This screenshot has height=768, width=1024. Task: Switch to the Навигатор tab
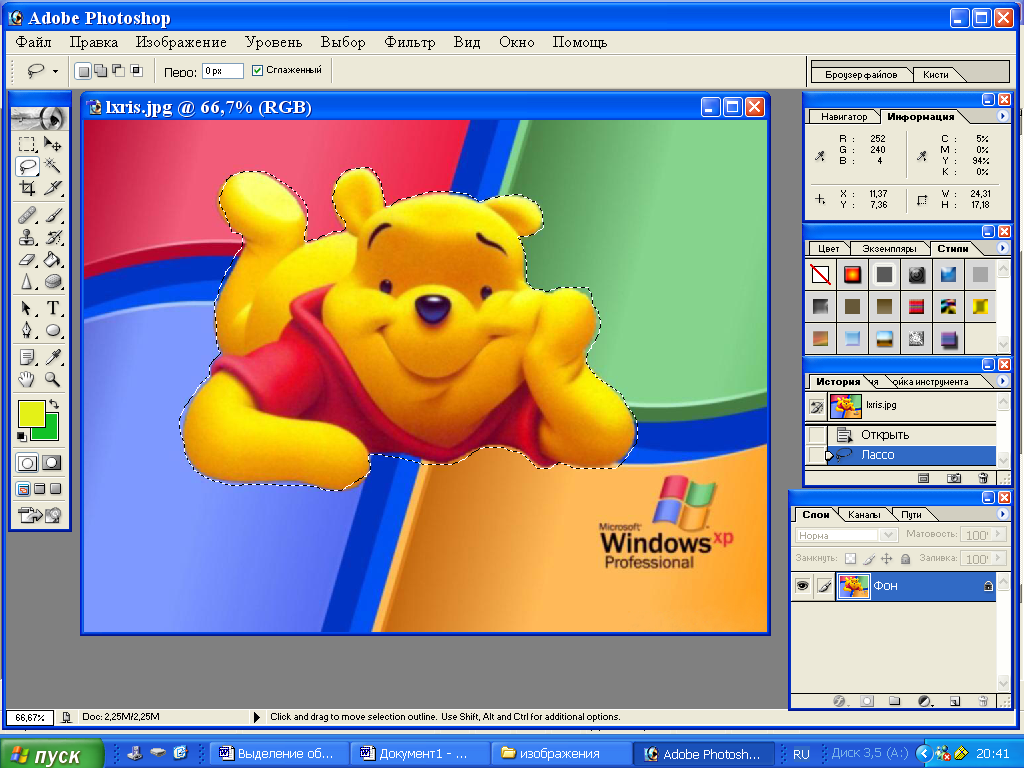(x=843, y=117)
